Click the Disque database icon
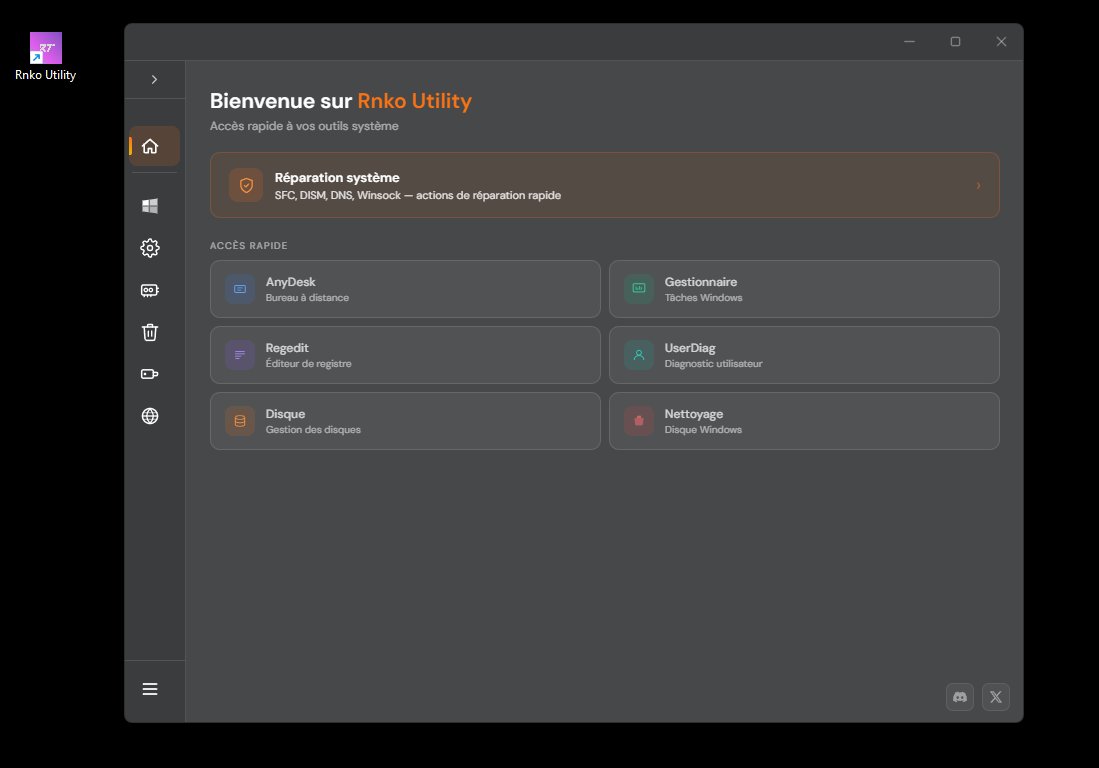 point(240,420)
